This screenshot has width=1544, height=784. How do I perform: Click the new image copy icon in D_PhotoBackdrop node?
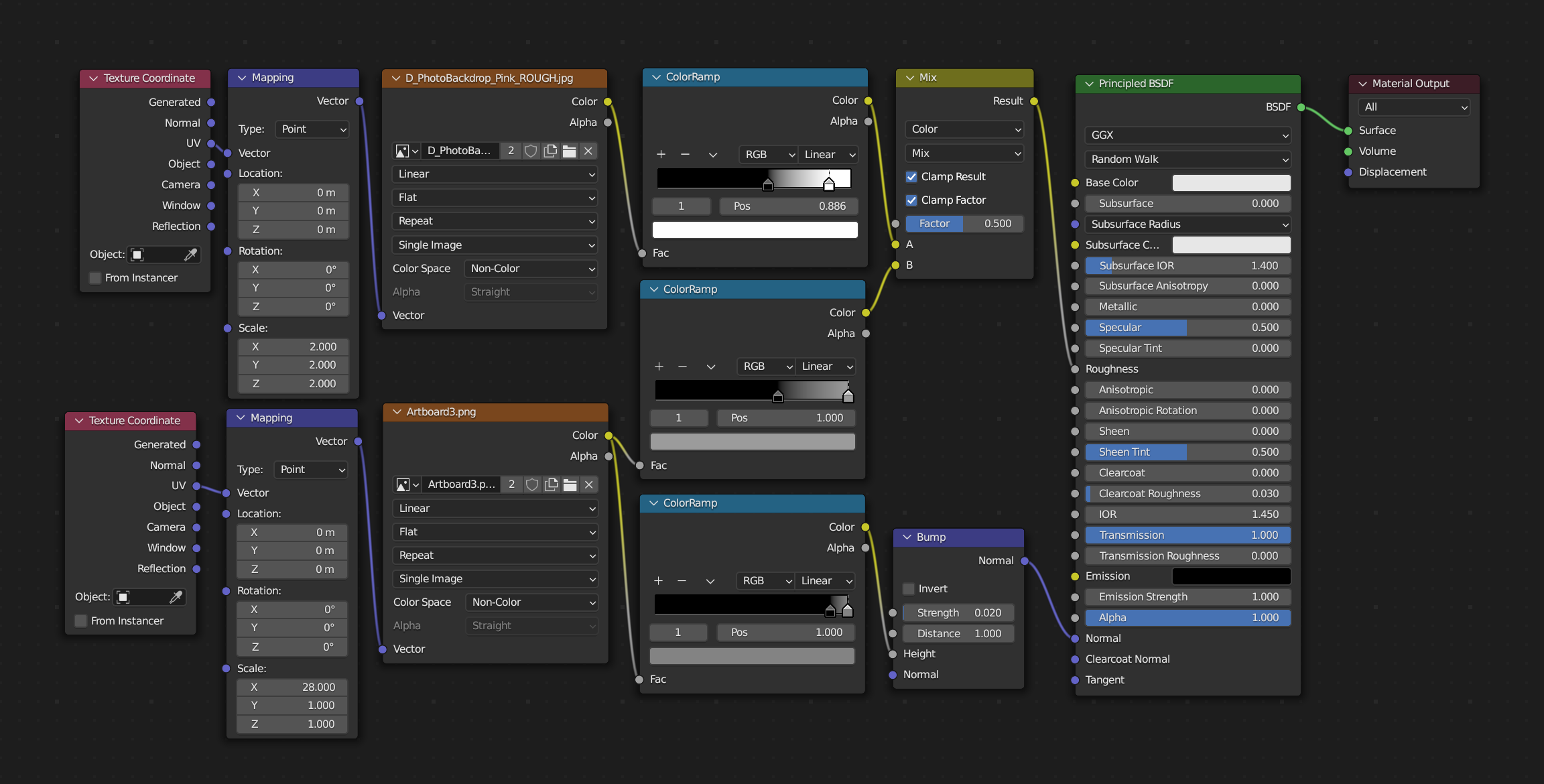pos(550,151)
